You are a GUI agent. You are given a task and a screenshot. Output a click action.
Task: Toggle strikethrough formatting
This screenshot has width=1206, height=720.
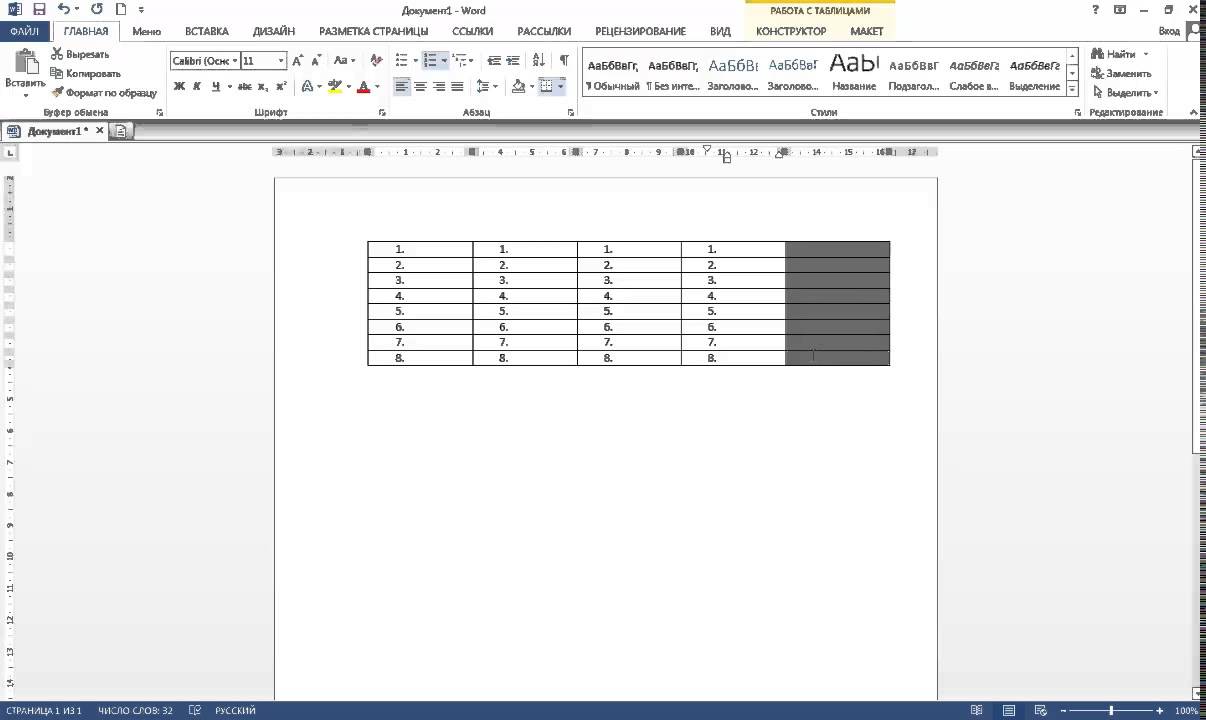tap(245, 87)
